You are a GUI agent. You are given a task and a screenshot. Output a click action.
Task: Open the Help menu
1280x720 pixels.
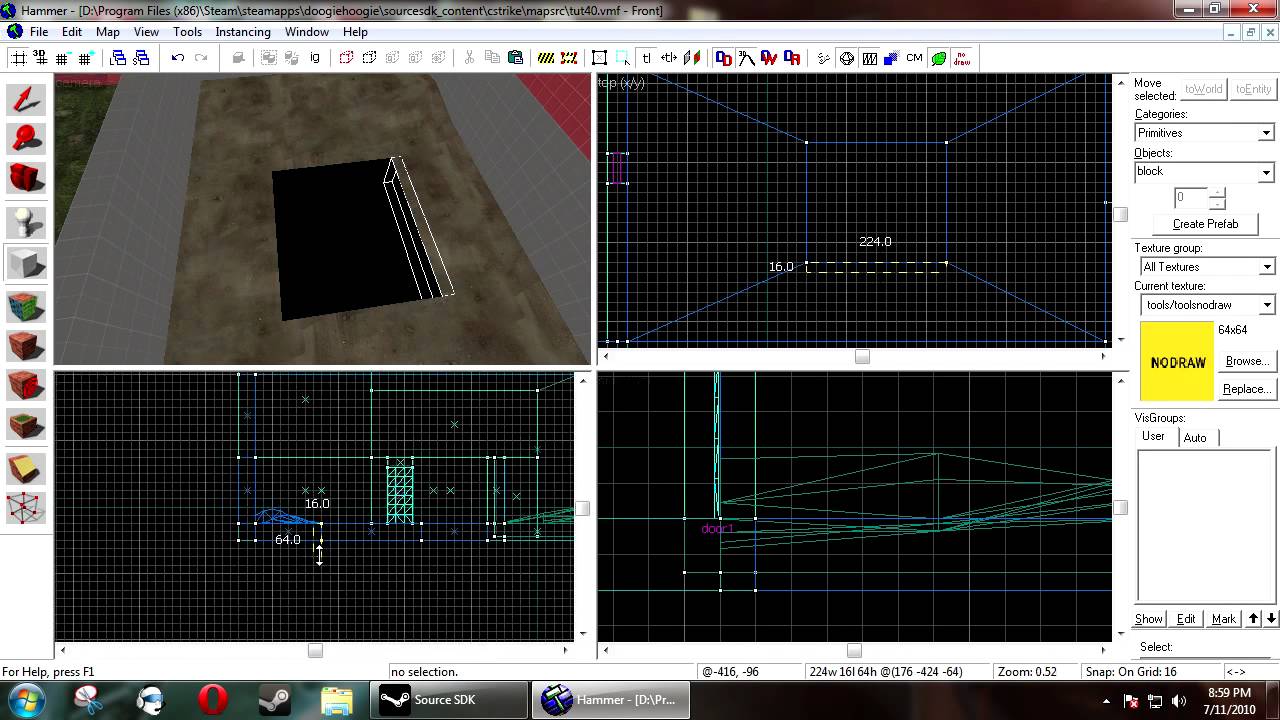[355, 32]
